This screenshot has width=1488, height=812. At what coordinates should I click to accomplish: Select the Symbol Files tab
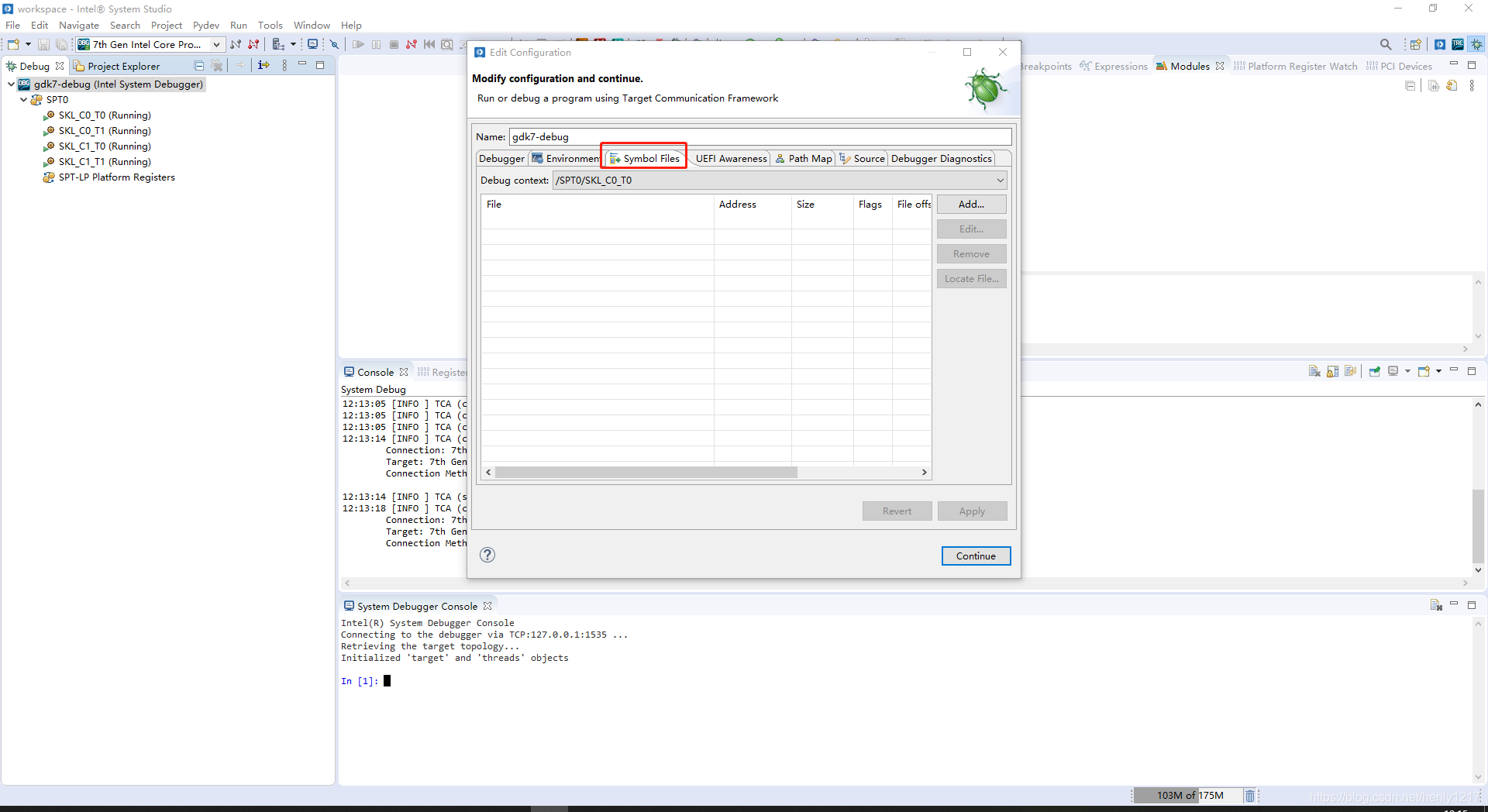644,158
